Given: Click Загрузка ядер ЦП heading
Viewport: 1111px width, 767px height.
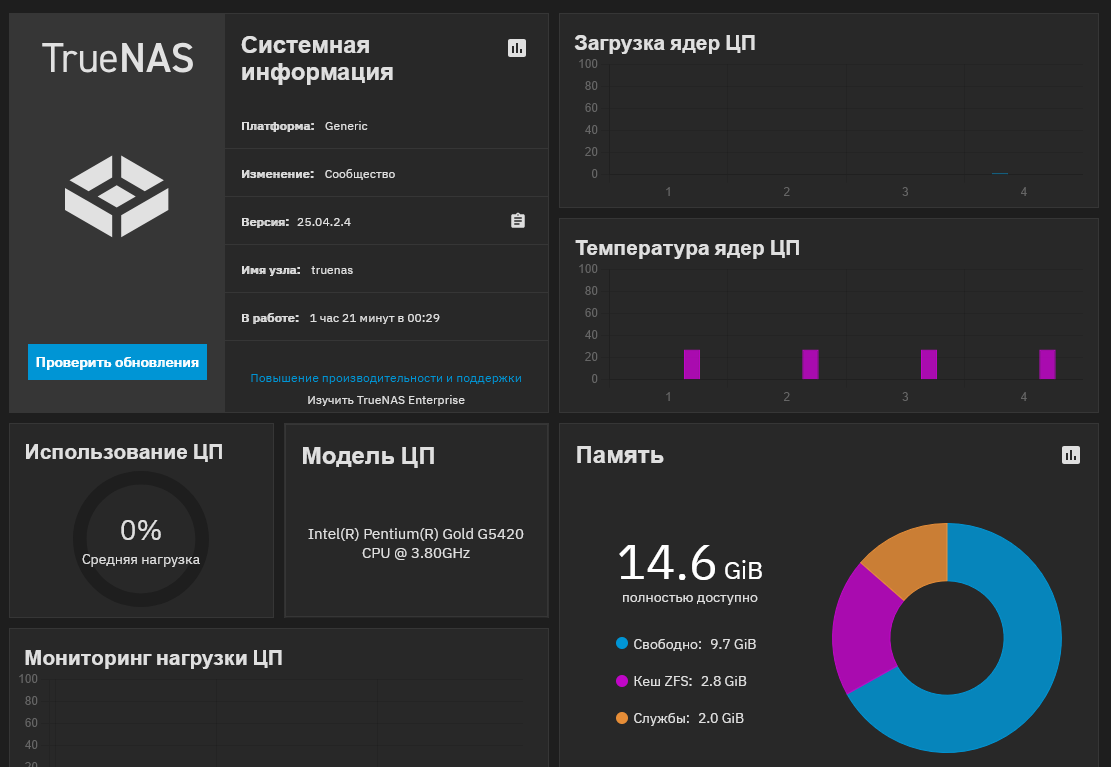Looking at the screenshot, I should pyautogui.click(x=665, y=43).
